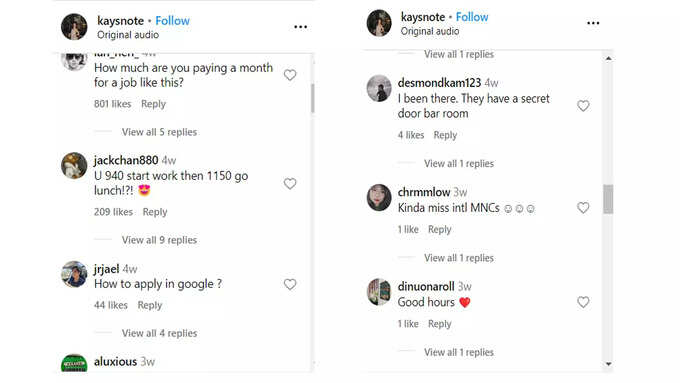
Task: Expand 'View all 9 replies' under jackchan880
Action: [x=159, y=240]
